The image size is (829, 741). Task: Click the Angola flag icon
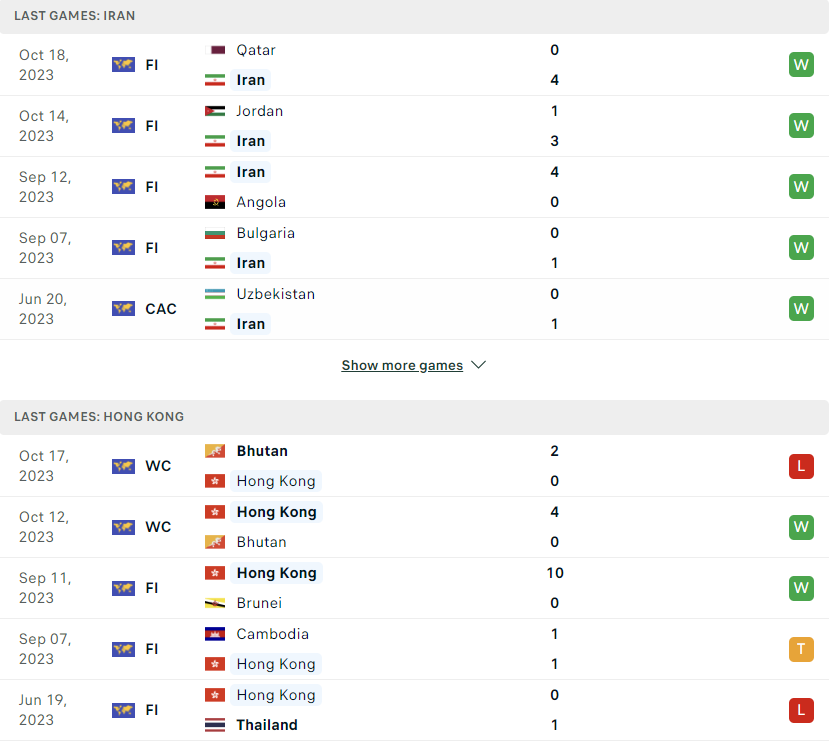215,202
